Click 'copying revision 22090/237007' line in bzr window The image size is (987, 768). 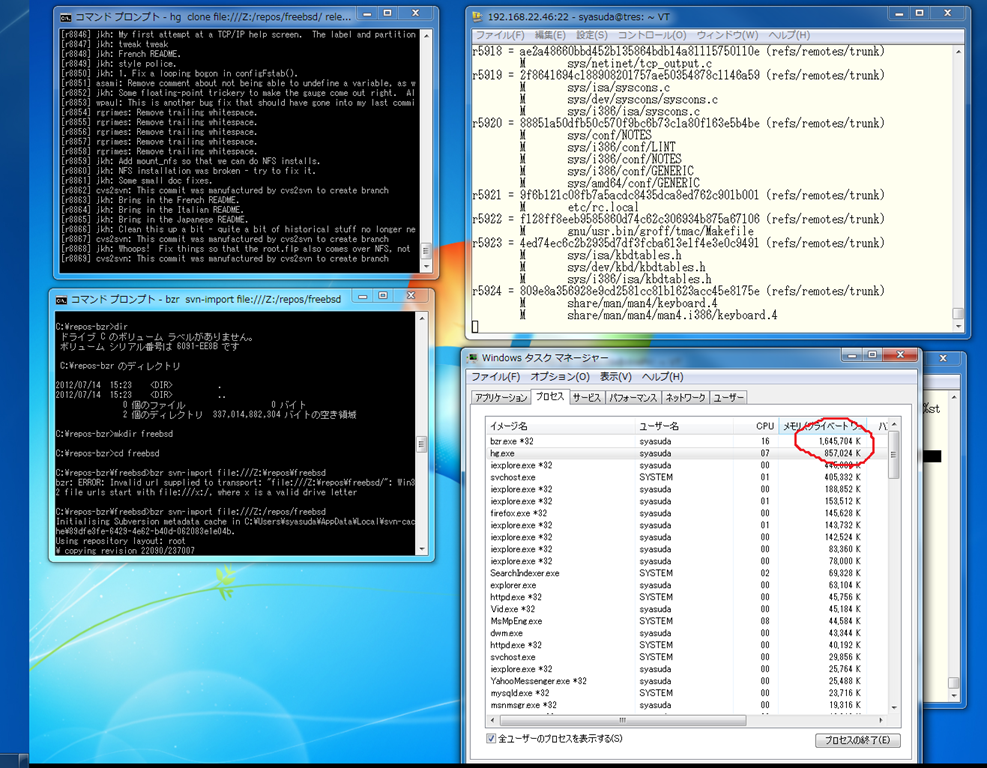(x=125, y=551)
